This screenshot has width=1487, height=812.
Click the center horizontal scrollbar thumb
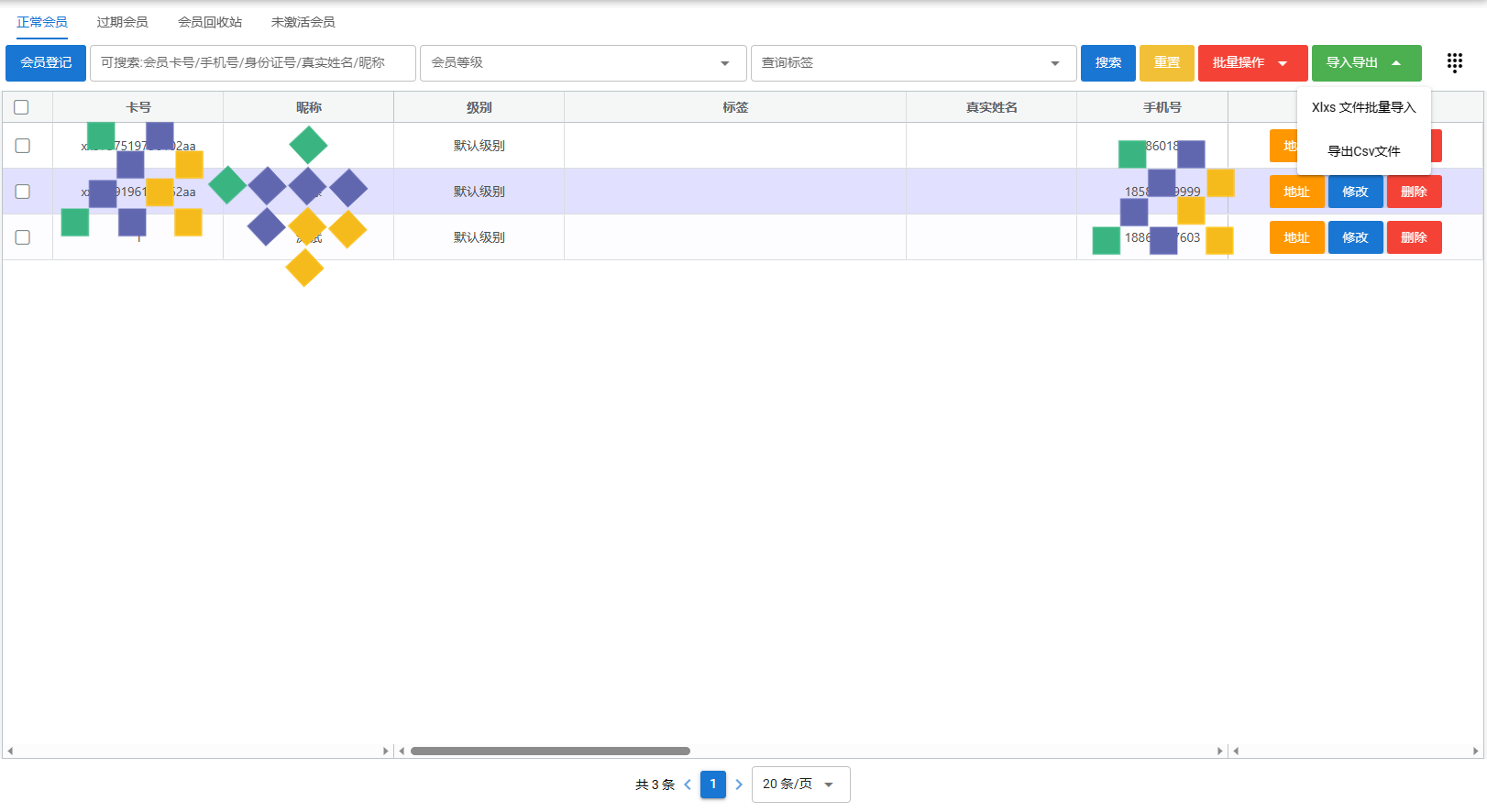(x=550, y=751)
